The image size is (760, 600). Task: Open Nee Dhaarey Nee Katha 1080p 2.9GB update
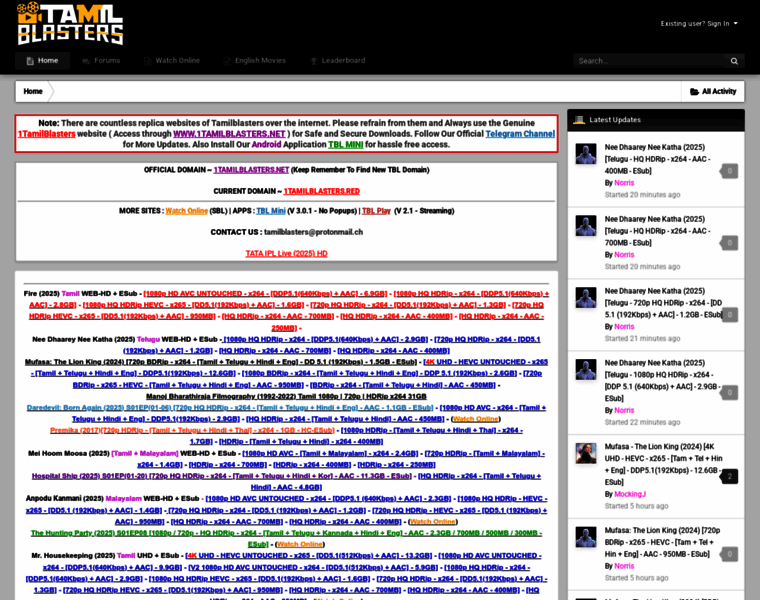(x=662, y=381)
